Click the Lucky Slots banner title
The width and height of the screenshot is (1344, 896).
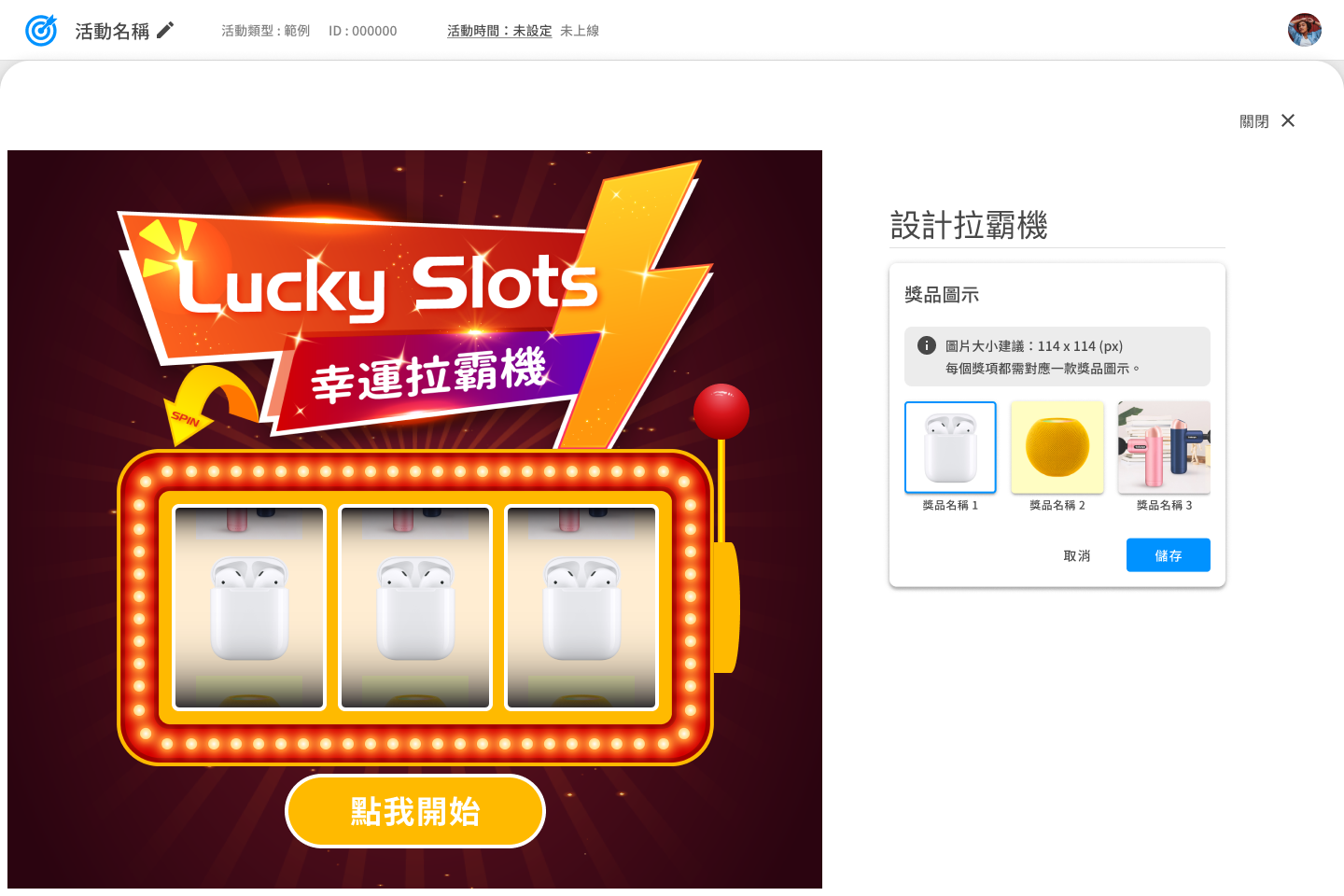pos(387,285)
